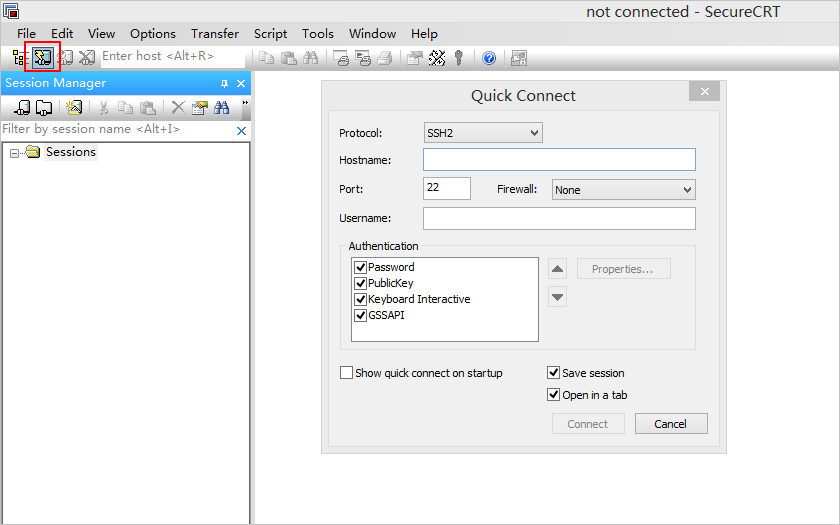
Task: Open Session Options from the main toolbar
Action: (x=415, y=57)
